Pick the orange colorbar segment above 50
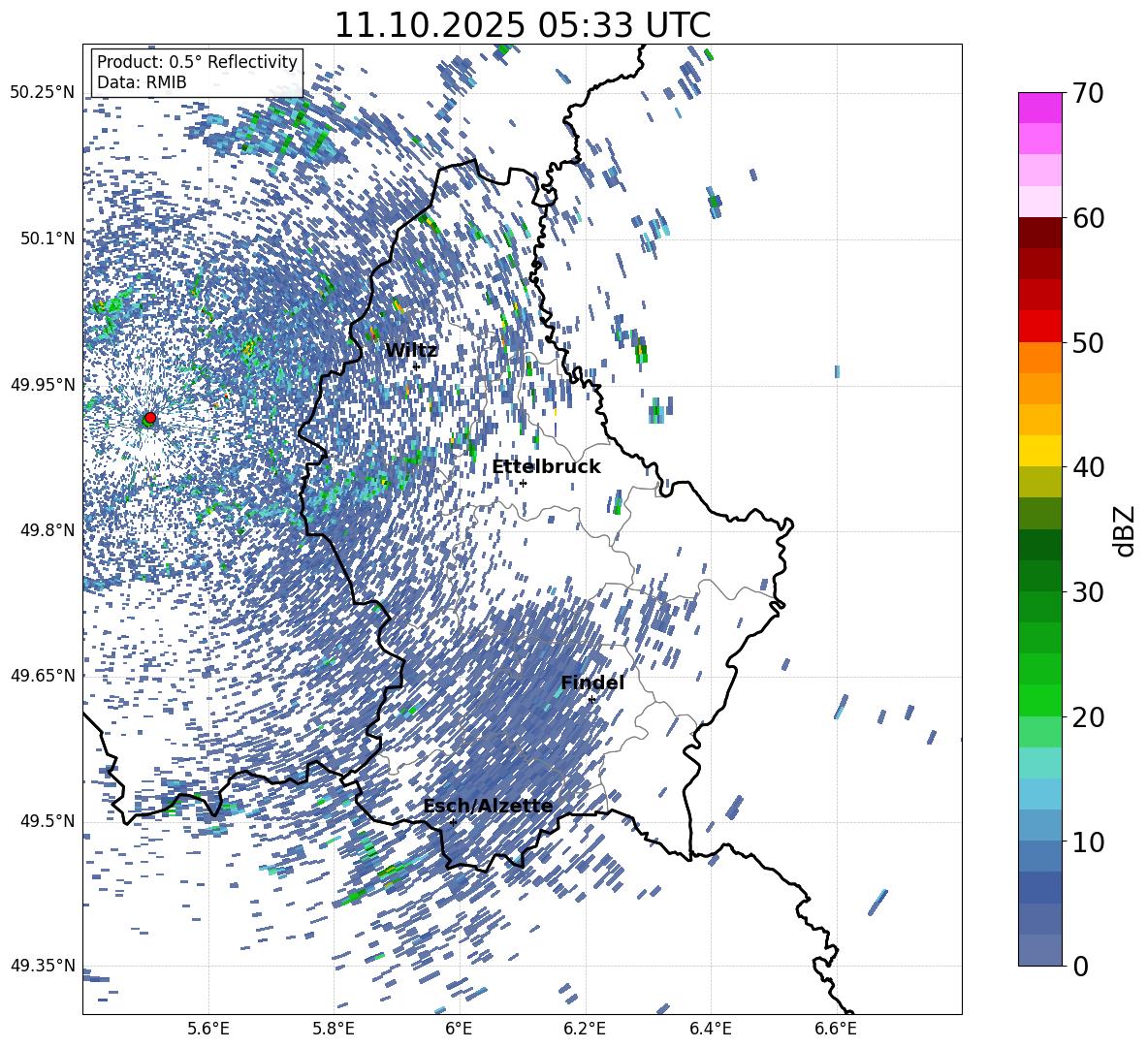This screenshot has width=1148, height=1048. tap(1039, 357)
